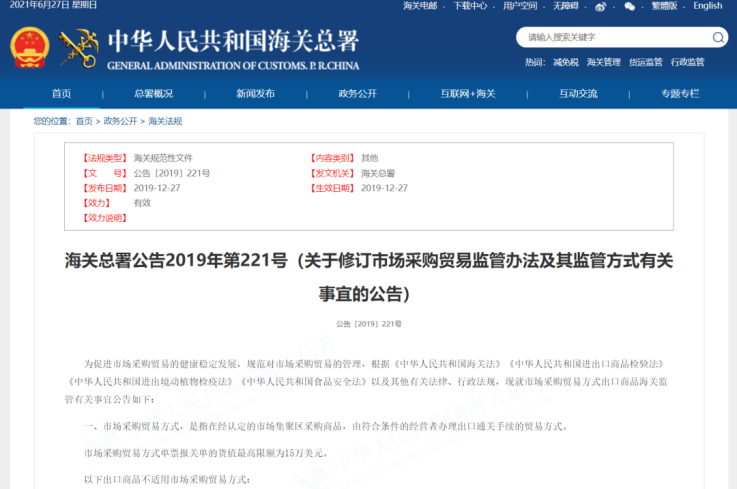
Task: Click 行政监管 hot keyword link
Action: click(687, 62)
